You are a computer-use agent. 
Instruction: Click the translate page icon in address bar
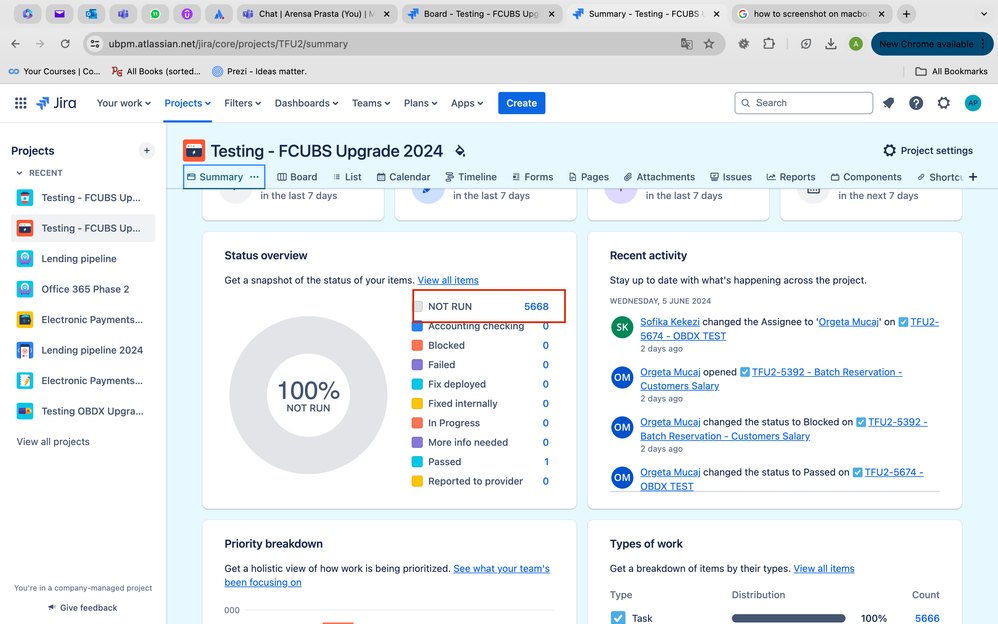click(x=686, y=44)
